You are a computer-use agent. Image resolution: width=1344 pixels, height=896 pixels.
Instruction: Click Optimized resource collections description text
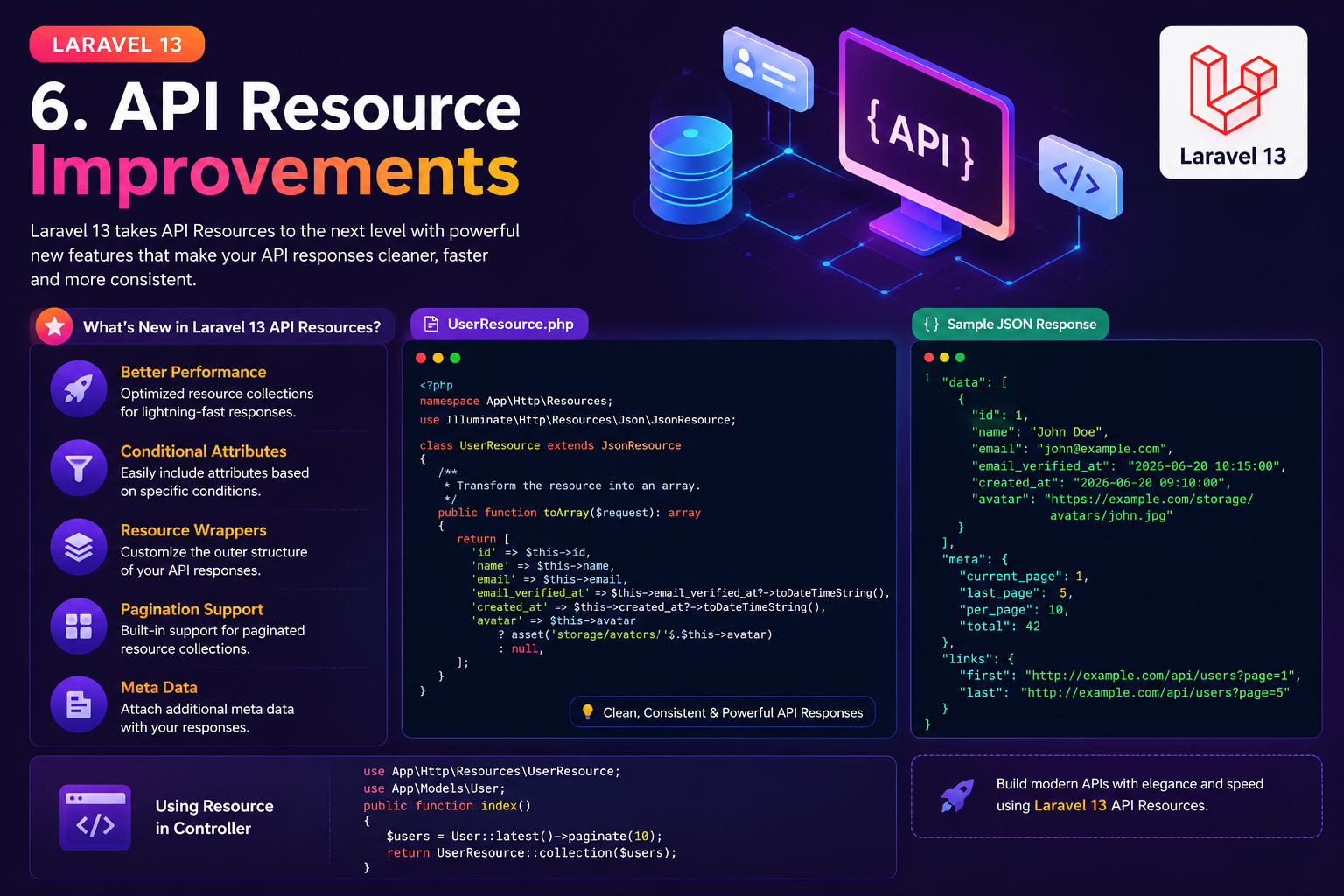click(217, 402)
